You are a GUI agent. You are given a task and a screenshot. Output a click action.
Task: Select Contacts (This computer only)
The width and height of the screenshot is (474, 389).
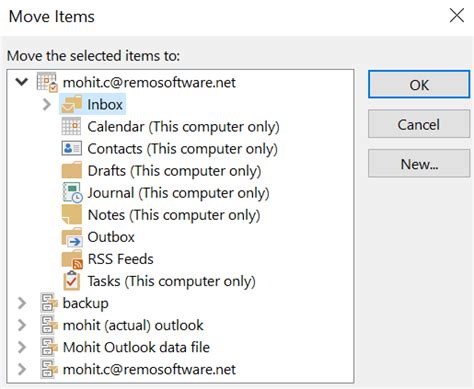point(182,149)
